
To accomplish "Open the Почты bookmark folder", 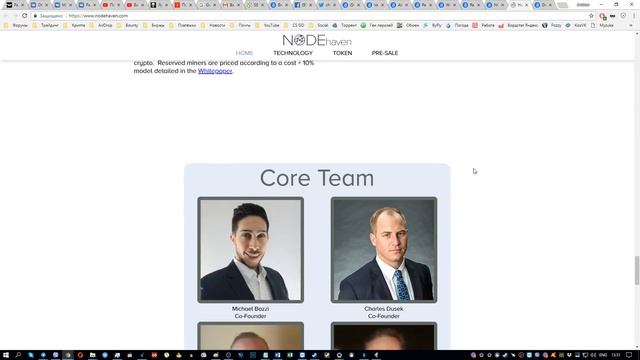I will coord(241,25).
